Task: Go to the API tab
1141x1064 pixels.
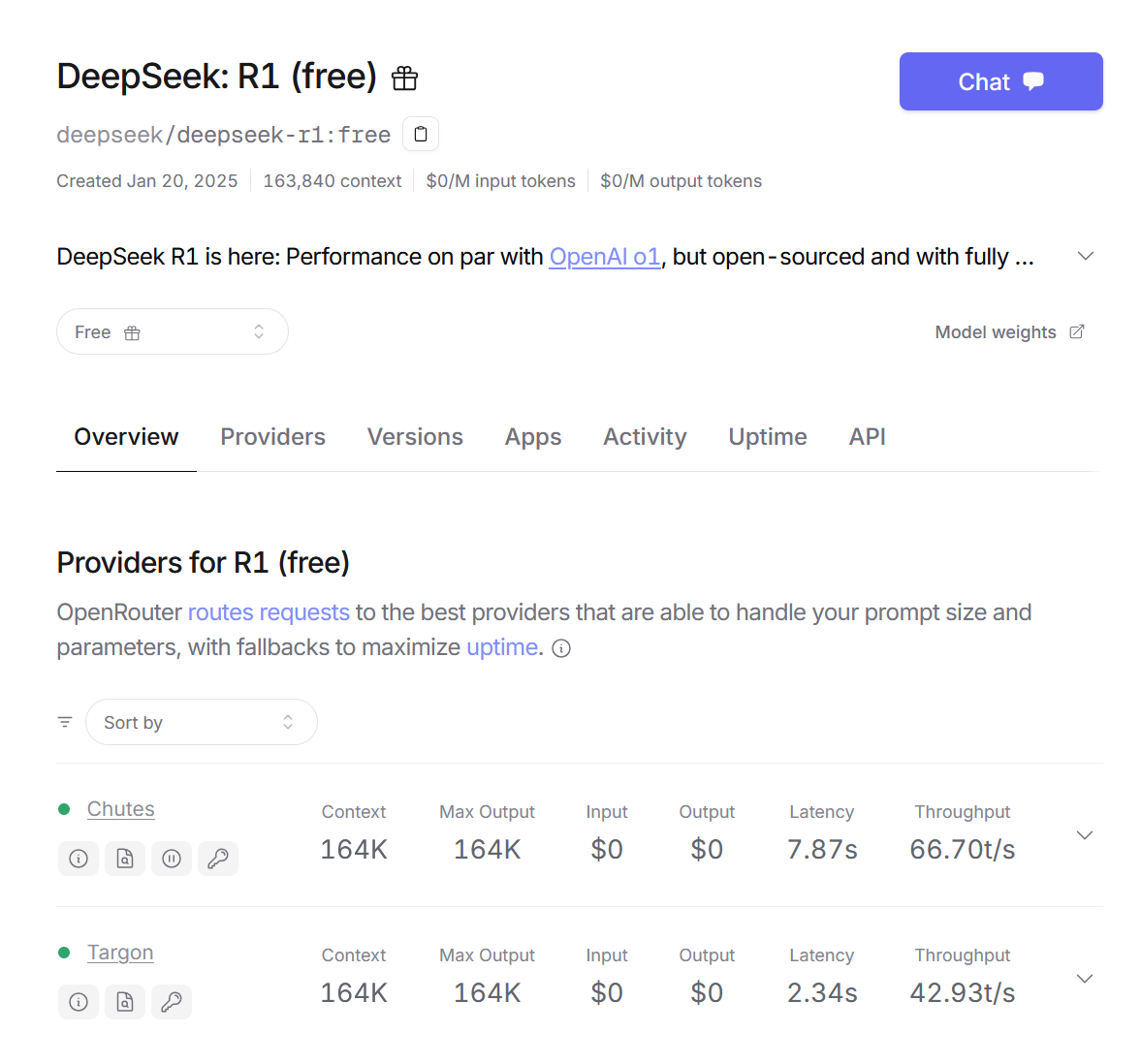Action: coord(868,436)
